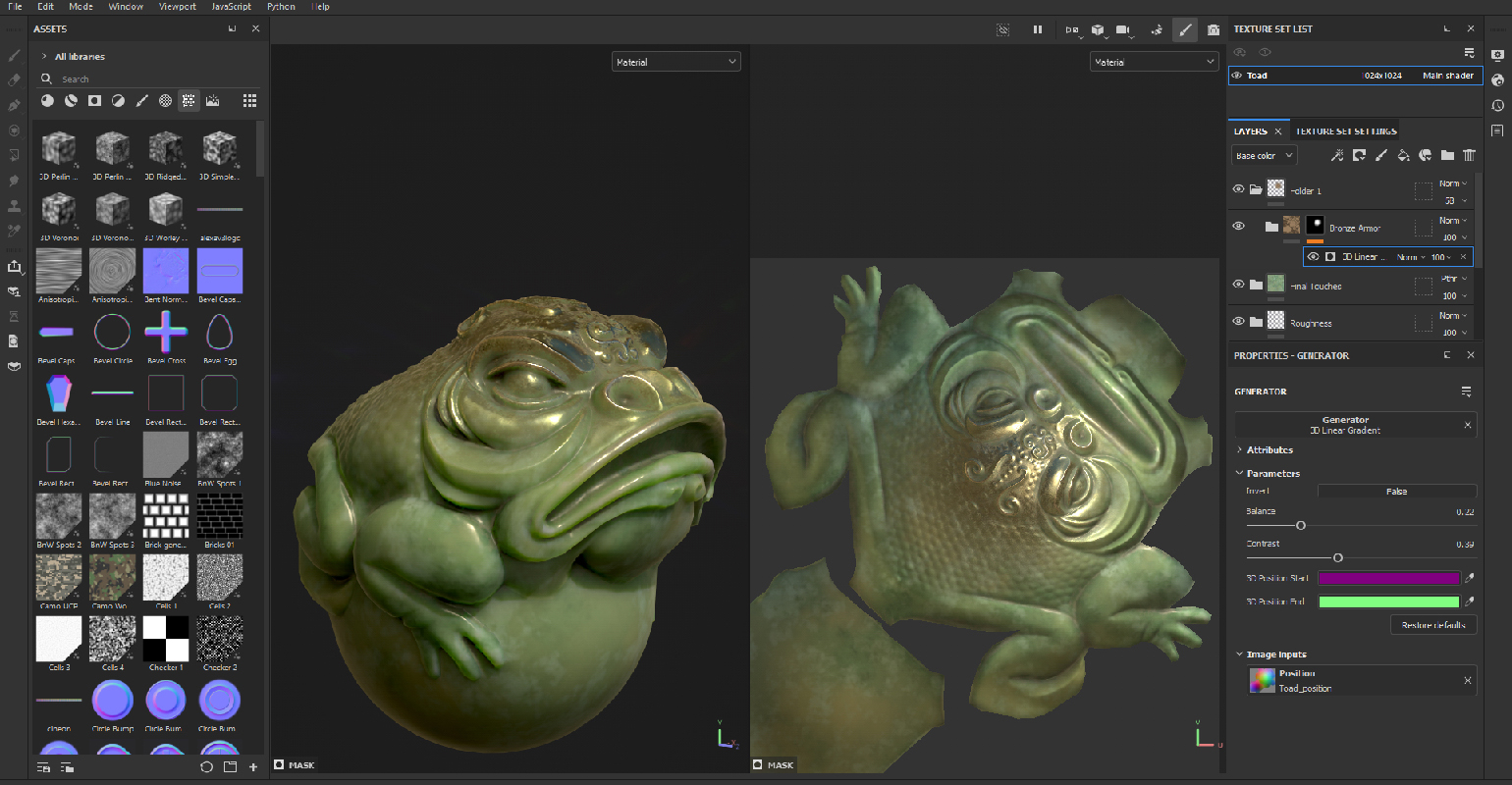Screen dimensions: 1512x785
Task: Hide the Final Touches layer
Action: click(1238, 285)
